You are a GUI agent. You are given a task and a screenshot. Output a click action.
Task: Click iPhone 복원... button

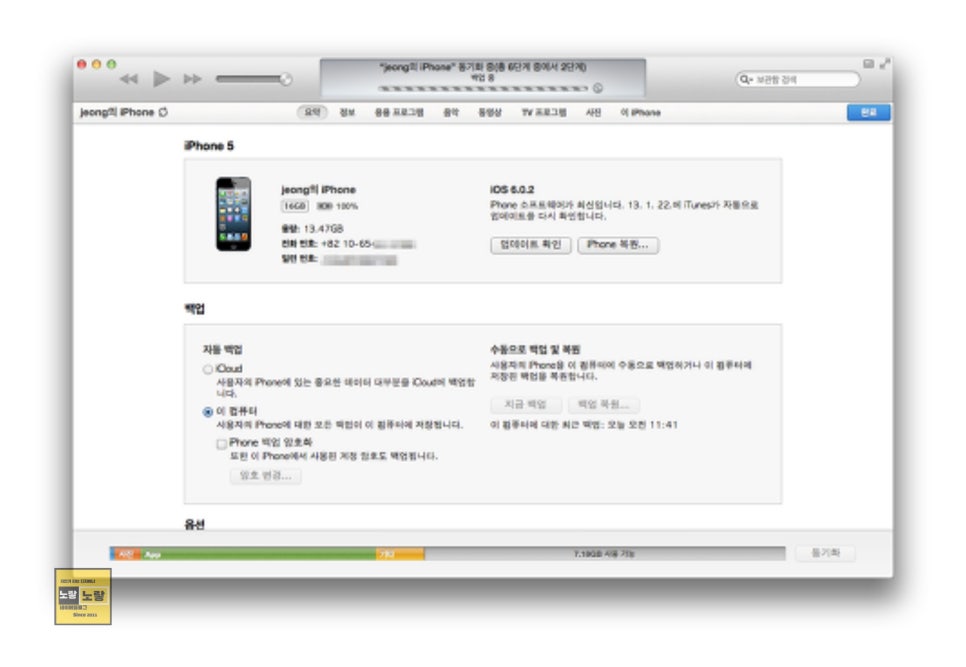[618, 245]
